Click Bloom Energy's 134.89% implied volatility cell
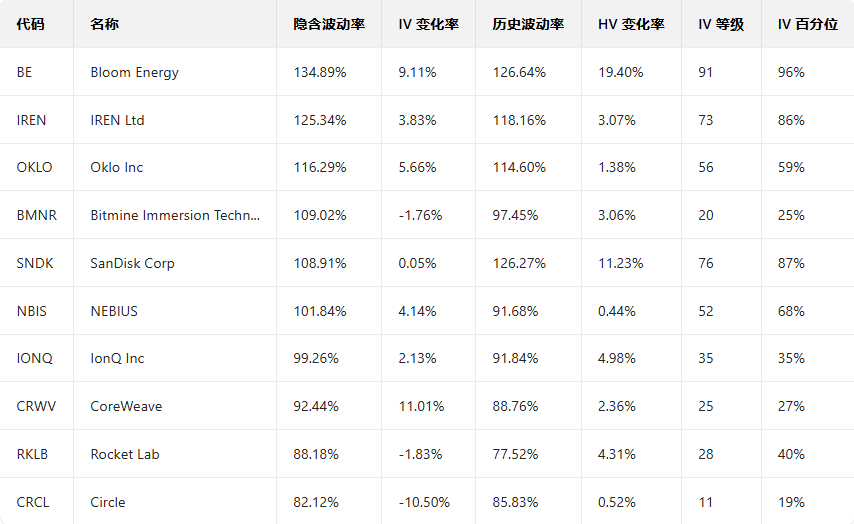The image size is (854, 524). tap(320, 72)
